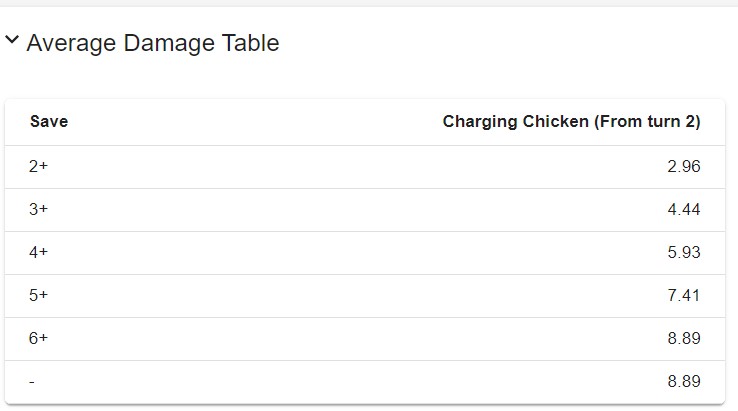Click the dash save label in last row
Screen dimensions: 738x411
tap(33, 382)
